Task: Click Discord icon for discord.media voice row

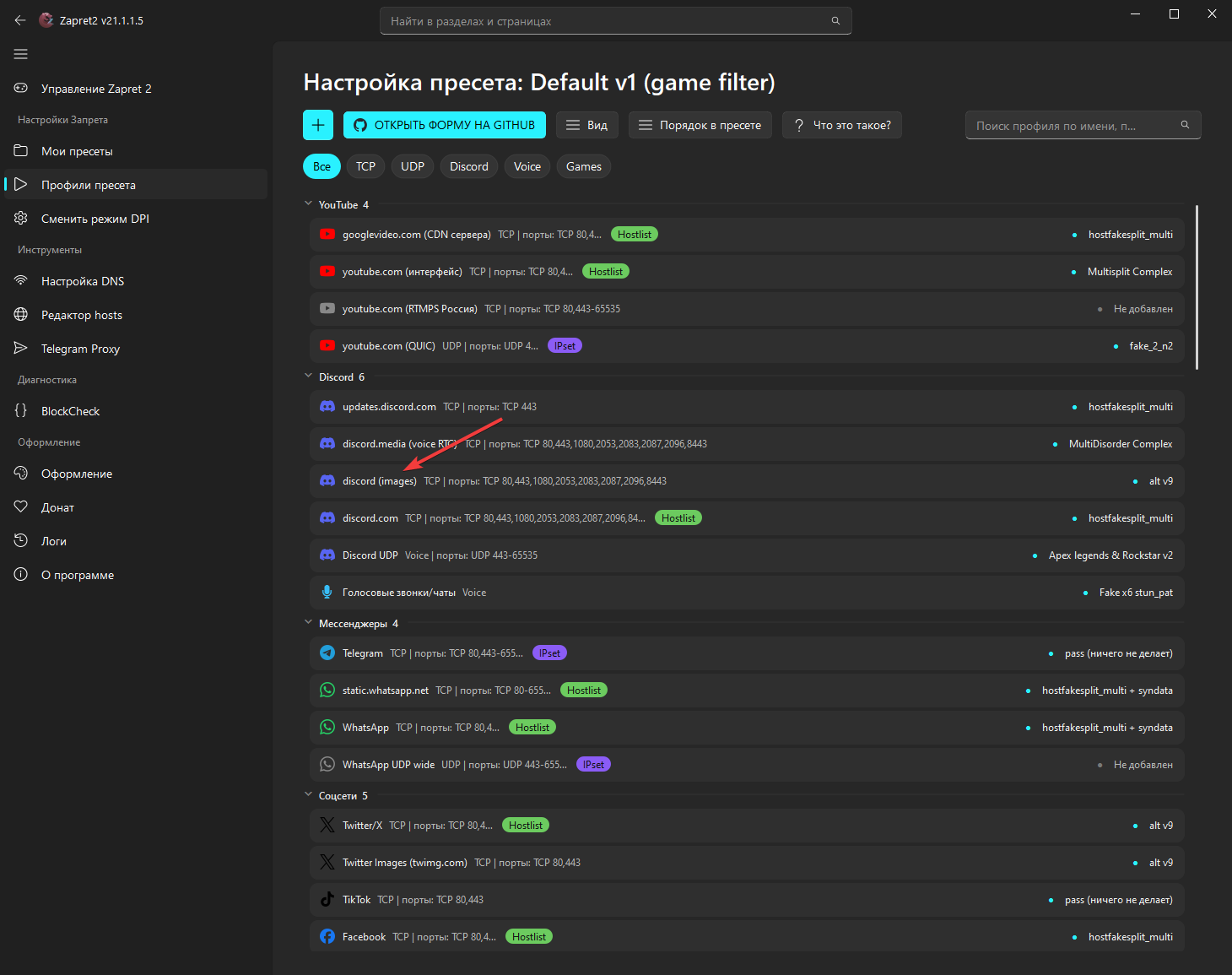Action: (327, 444)
